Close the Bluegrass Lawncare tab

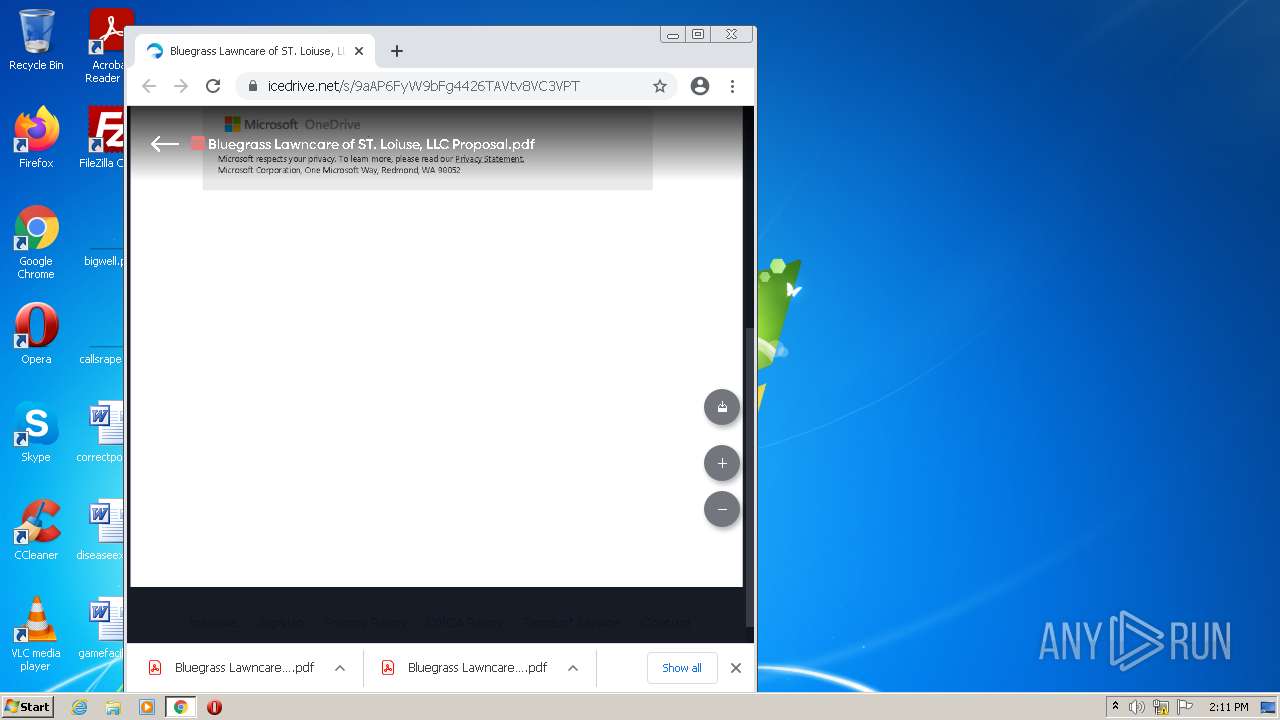pyautogui.click(x=359, y=51)
